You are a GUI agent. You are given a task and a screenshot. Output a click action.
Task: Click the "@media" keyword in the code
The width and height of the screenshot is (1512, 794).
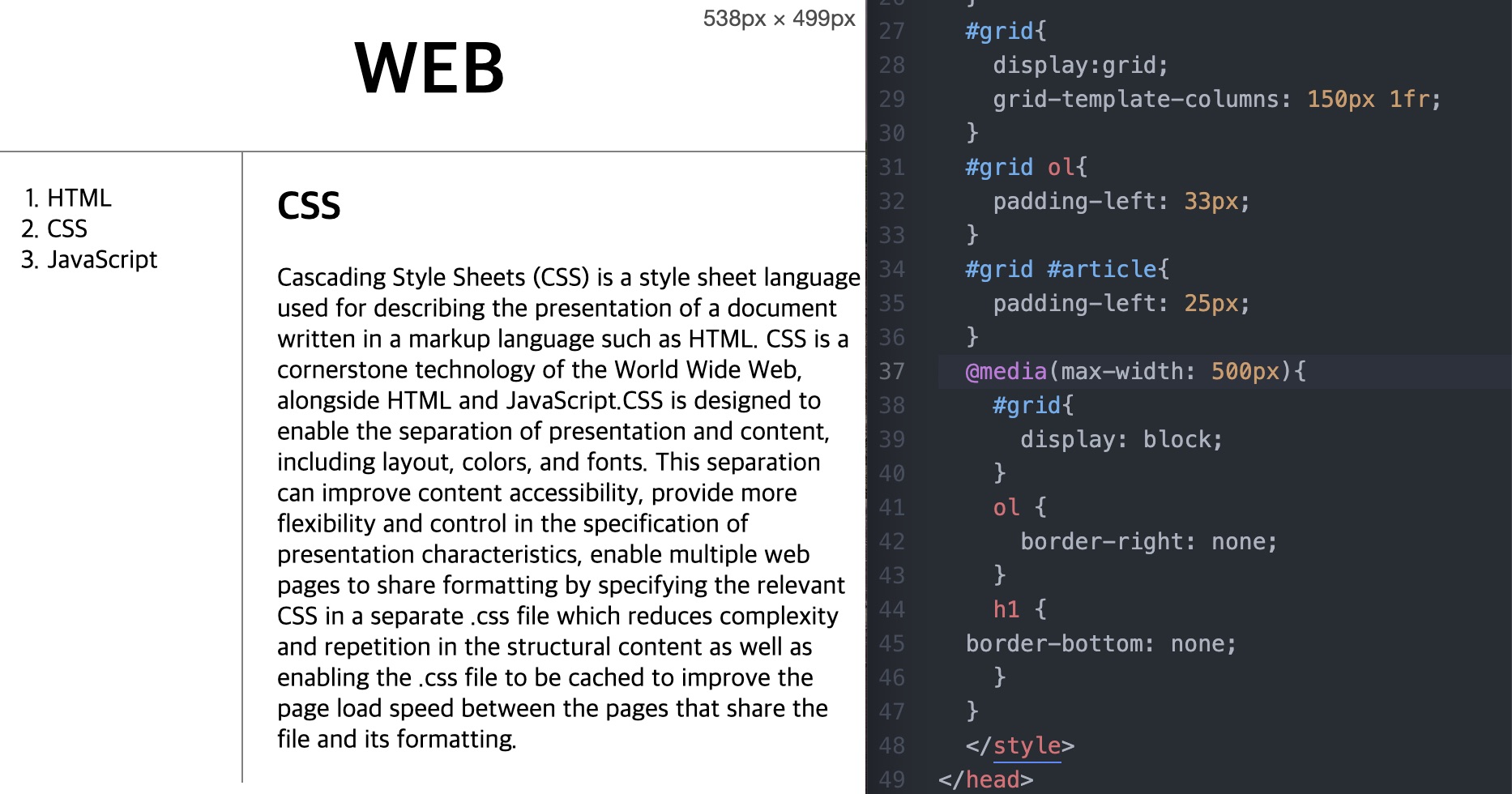pos(1006,371)
